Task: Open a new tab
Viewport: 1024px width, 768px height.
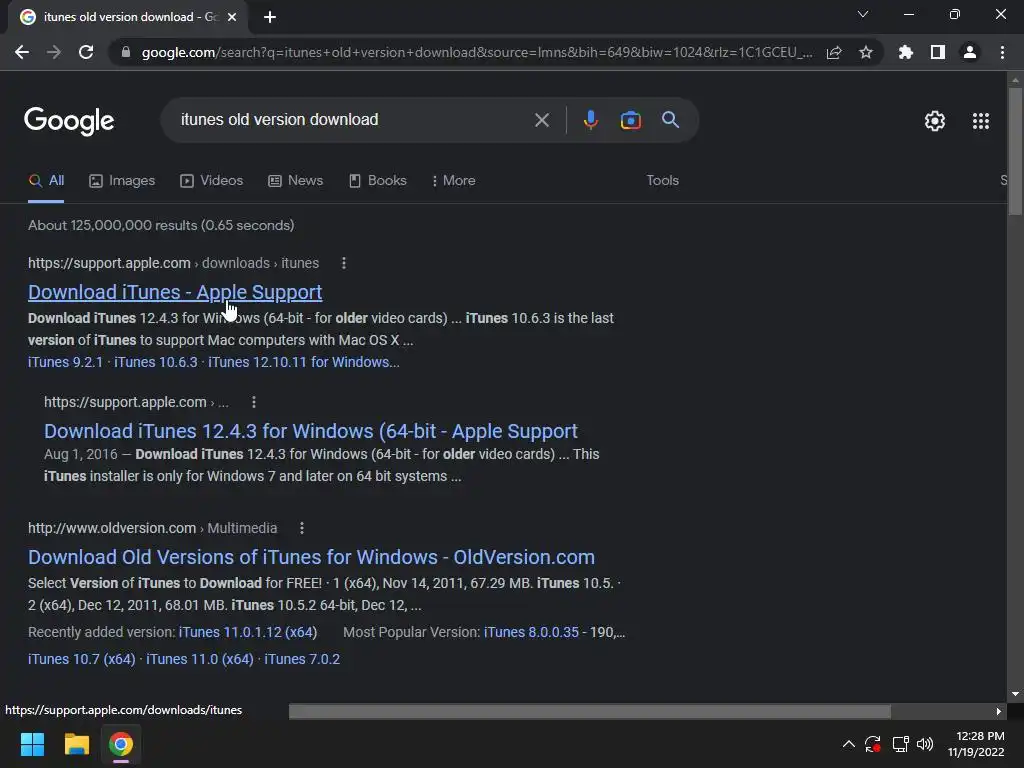Action: click(270, 17)
